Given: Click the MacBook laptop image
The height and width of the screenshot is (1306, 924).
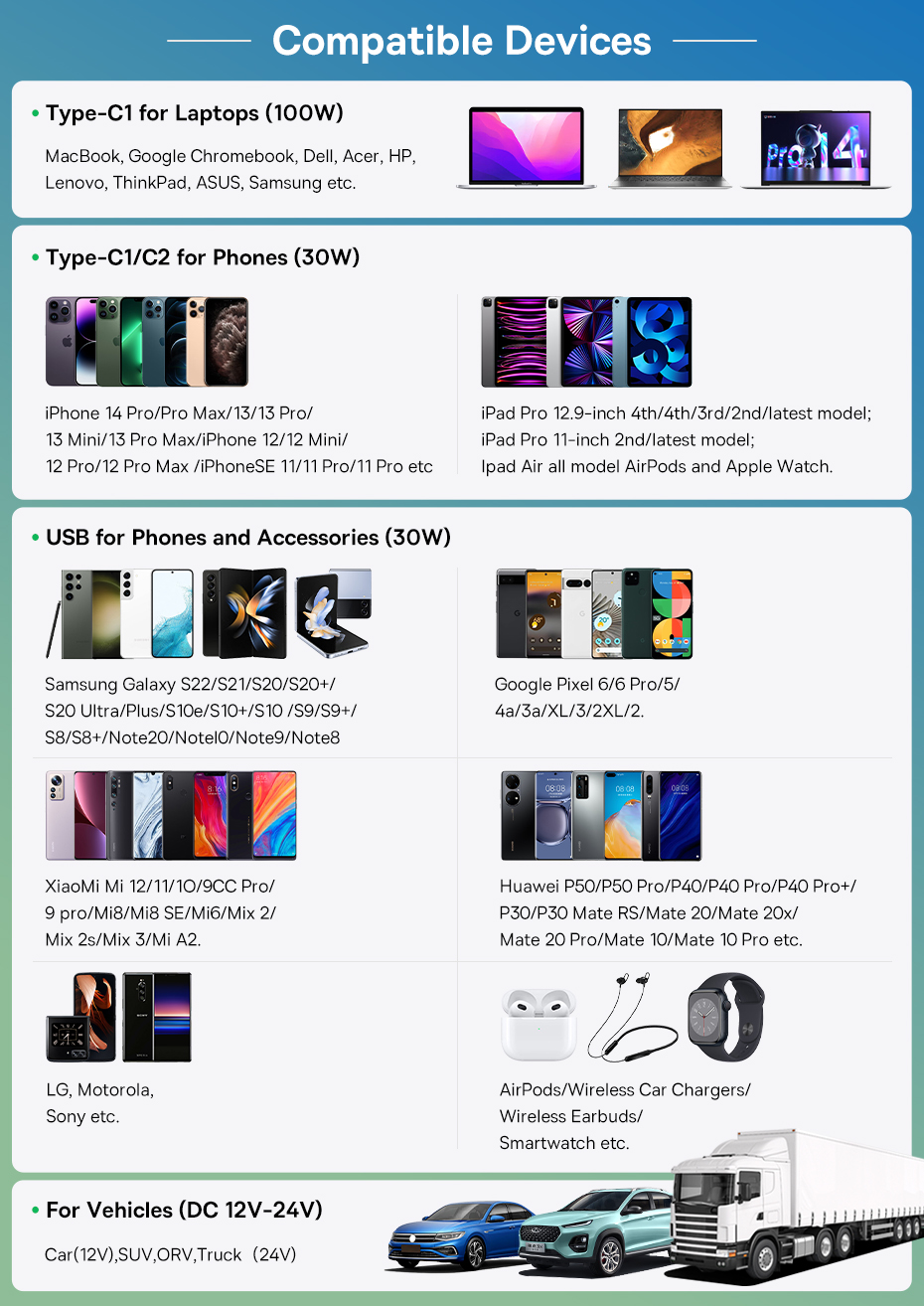Looking at the screenshot, I should pyautogui.click(x=527, y=148).
